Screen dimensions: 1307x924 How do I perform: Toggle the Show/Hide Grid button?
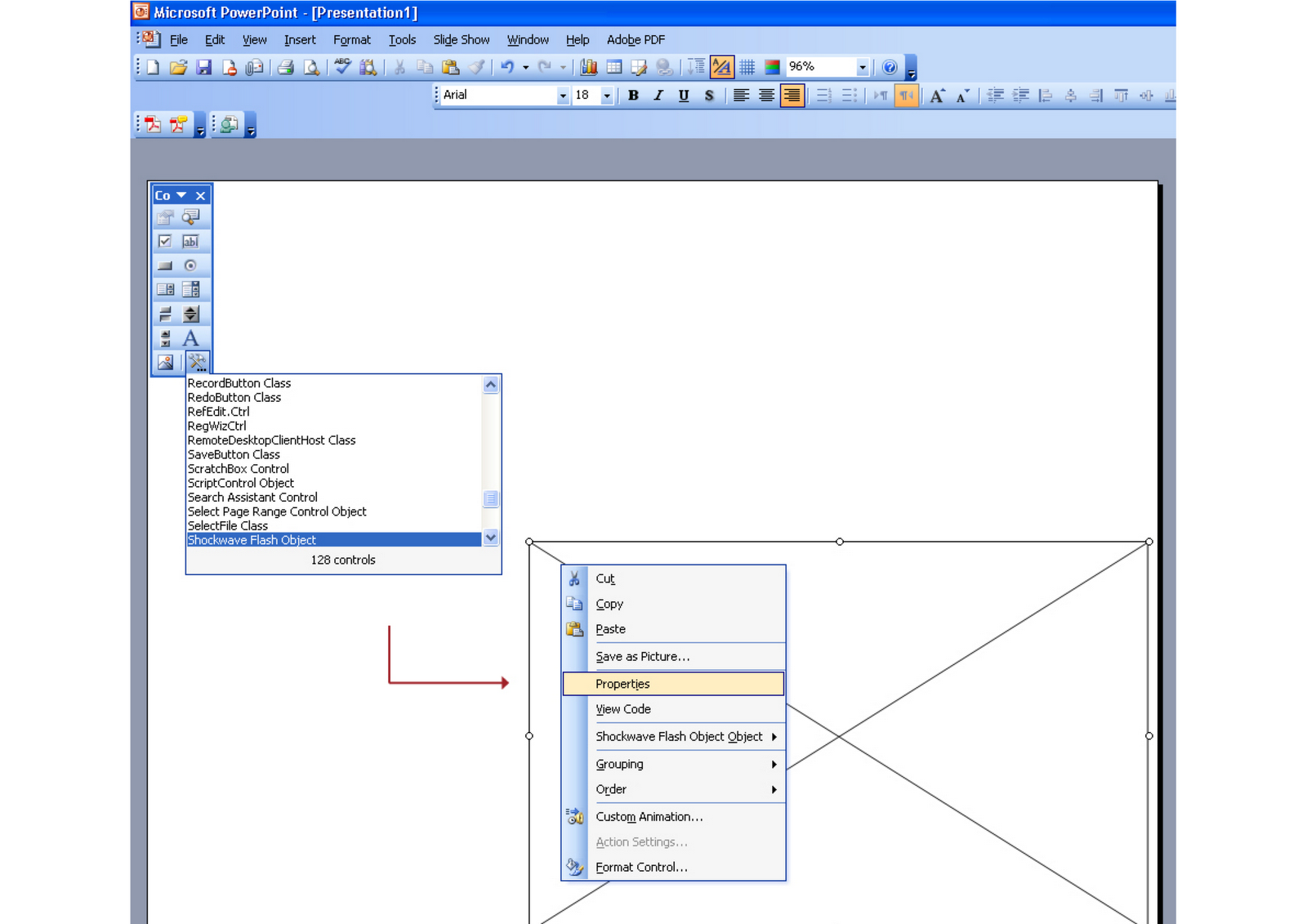pos(747,67)
